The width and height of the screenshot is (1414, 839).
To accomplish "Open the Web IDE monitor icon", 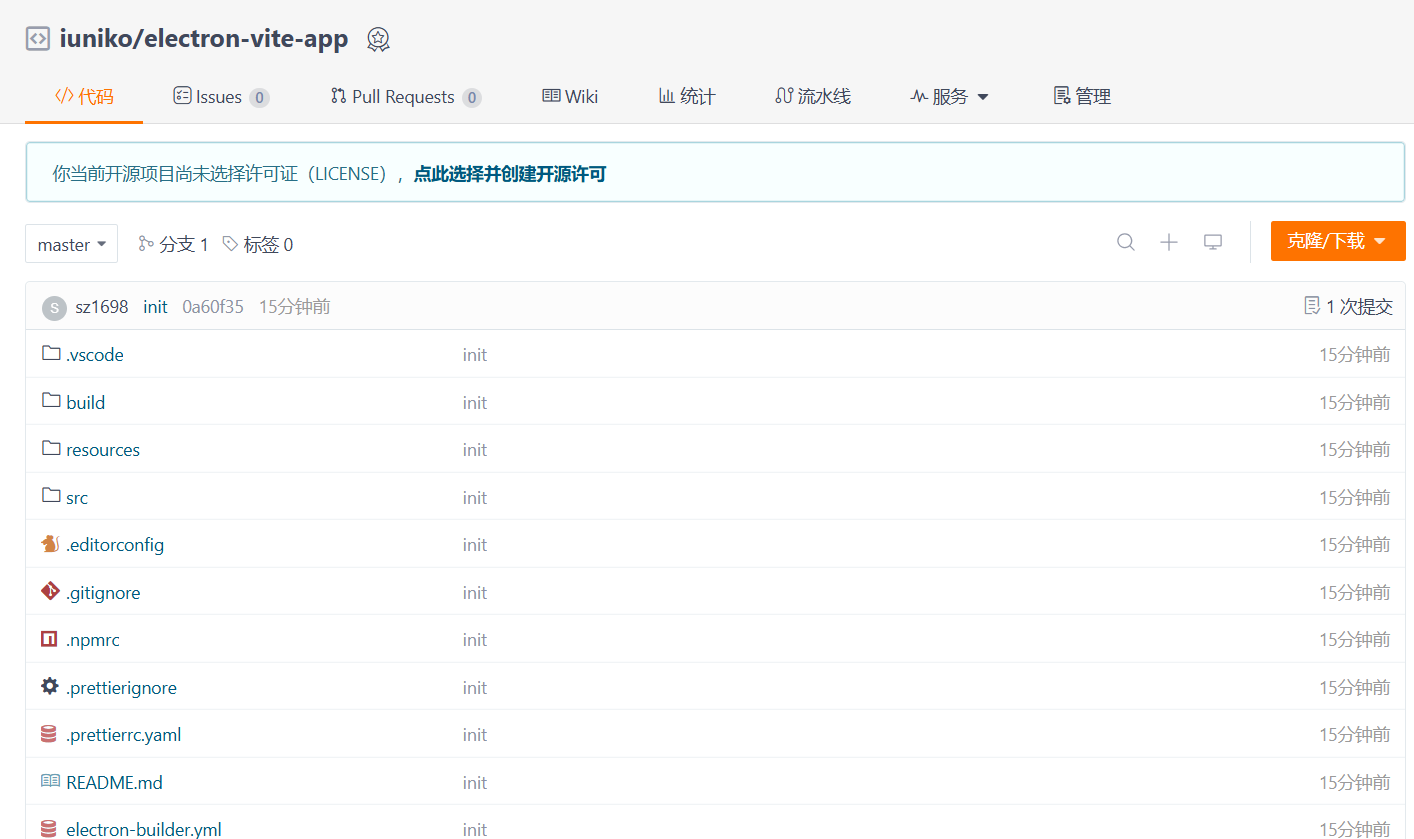I will [x=1213, y=242].
